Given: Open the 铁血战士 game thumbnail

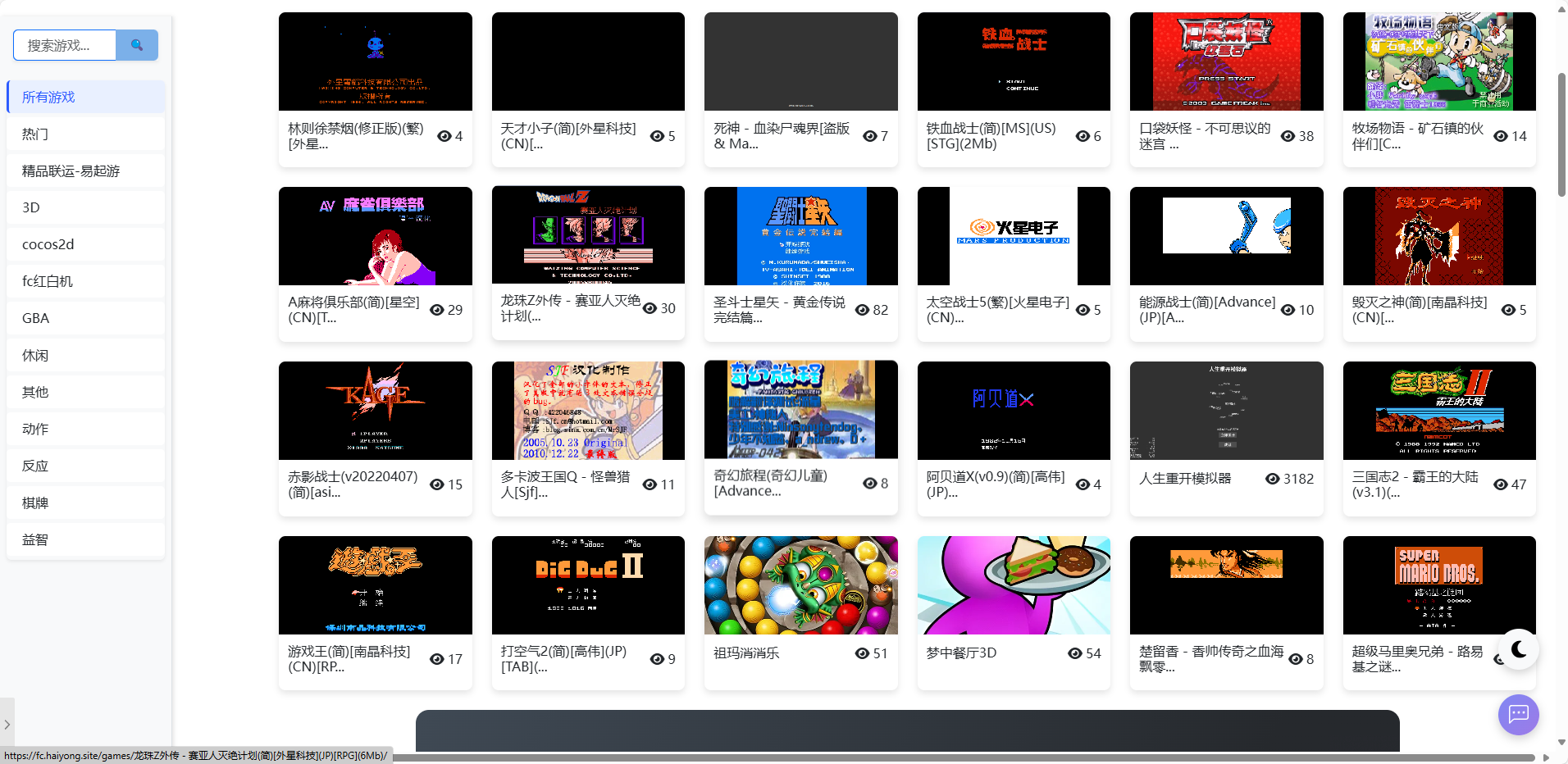Looking at the screenshot, I should pos(1014,61).
